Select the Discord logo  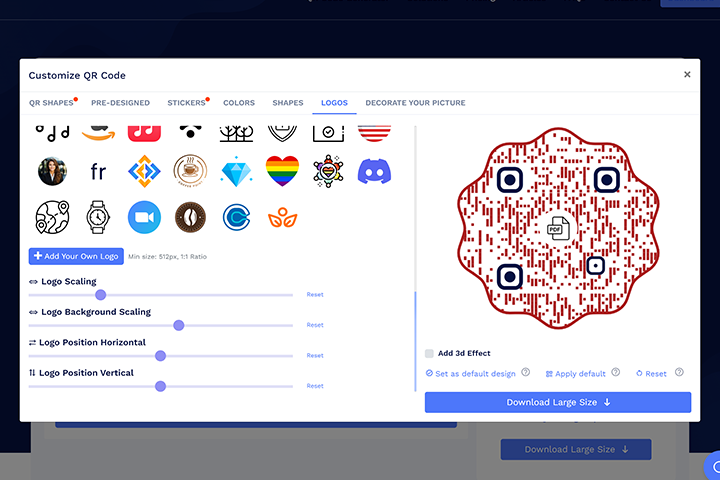click(x=374, y=172)
